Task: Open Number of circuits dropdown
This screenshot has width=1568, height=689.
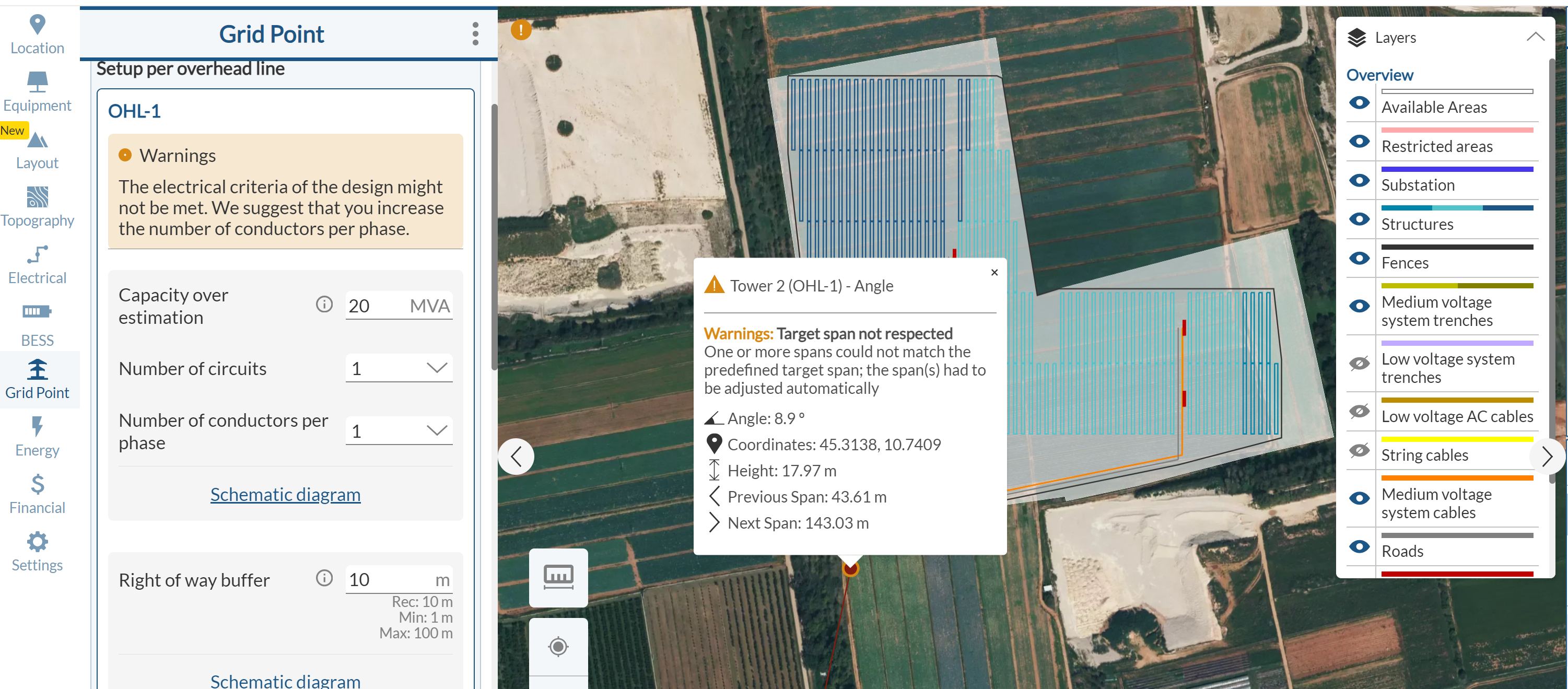Action: point(399,368)
